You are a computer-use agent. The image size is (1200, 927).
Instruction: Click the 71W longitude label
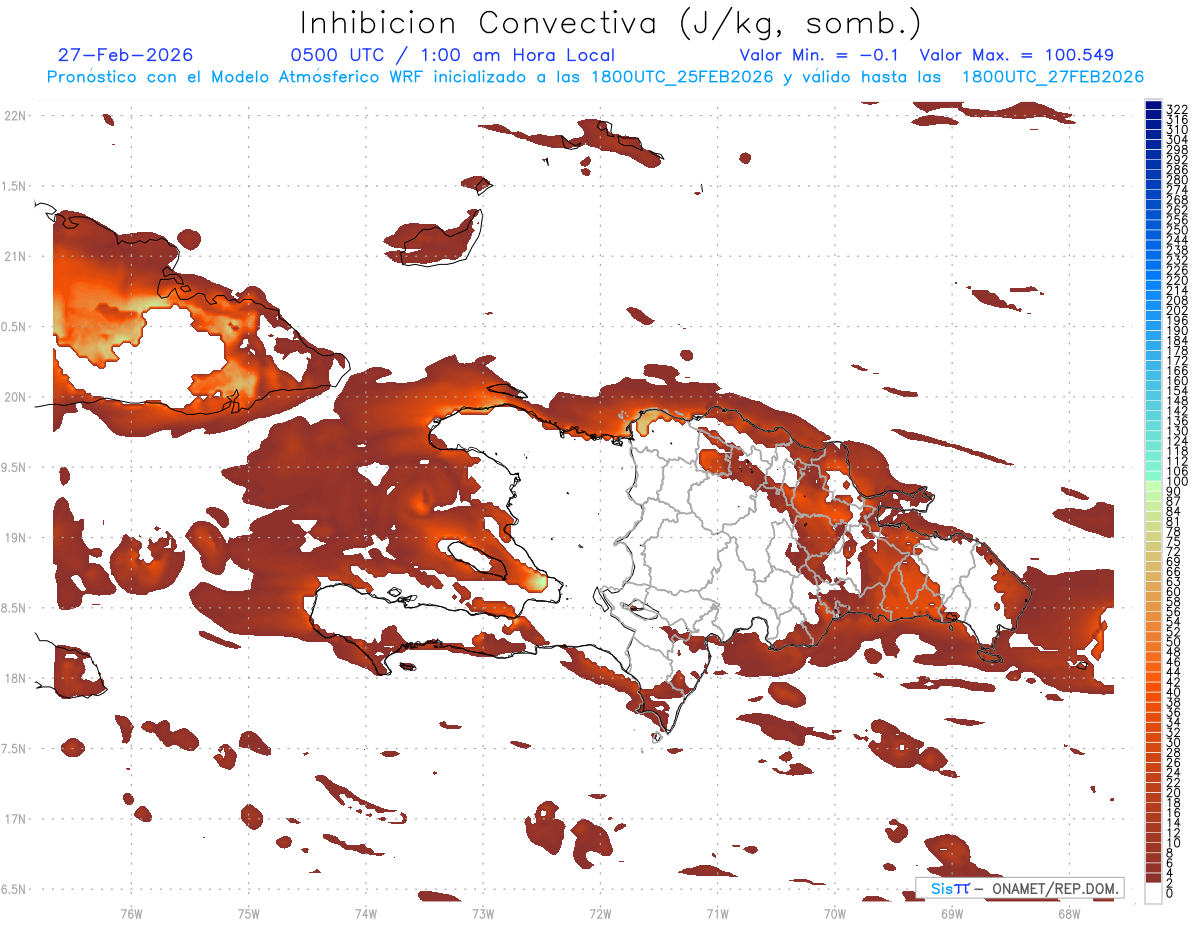click(x=717, y=912)
